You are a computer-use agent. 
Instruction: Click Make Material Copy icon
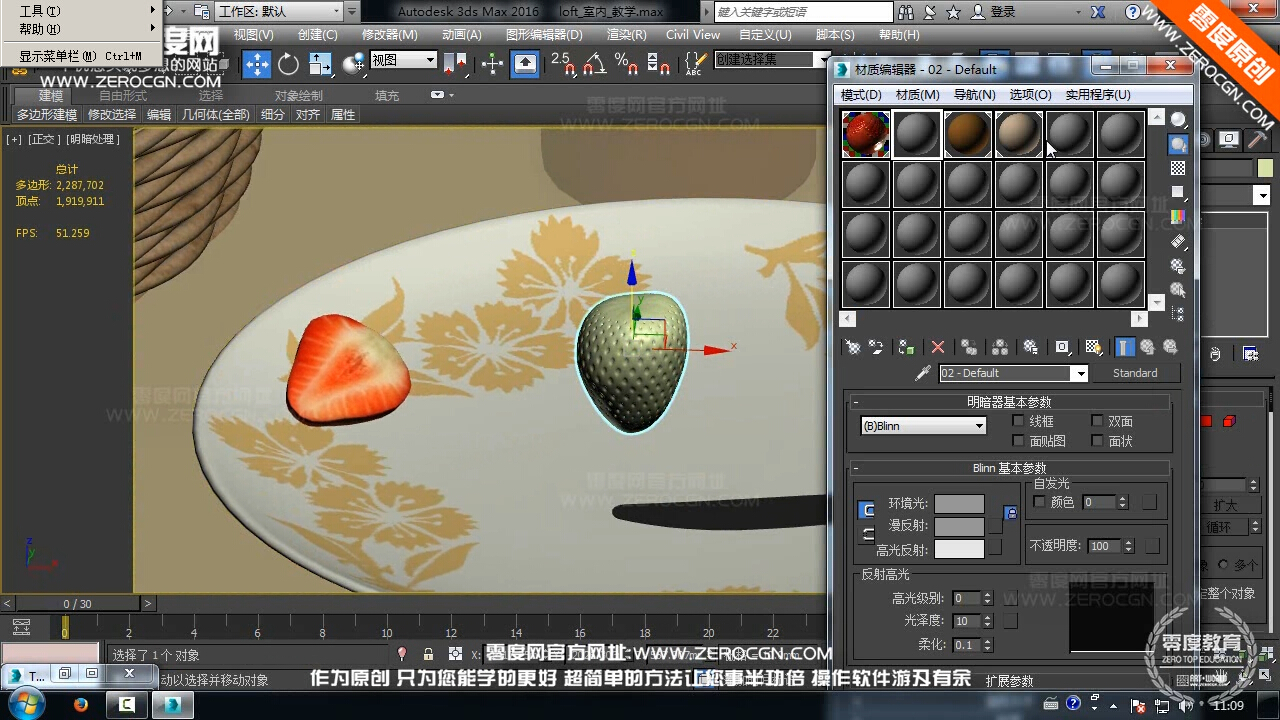pos(969,347)
